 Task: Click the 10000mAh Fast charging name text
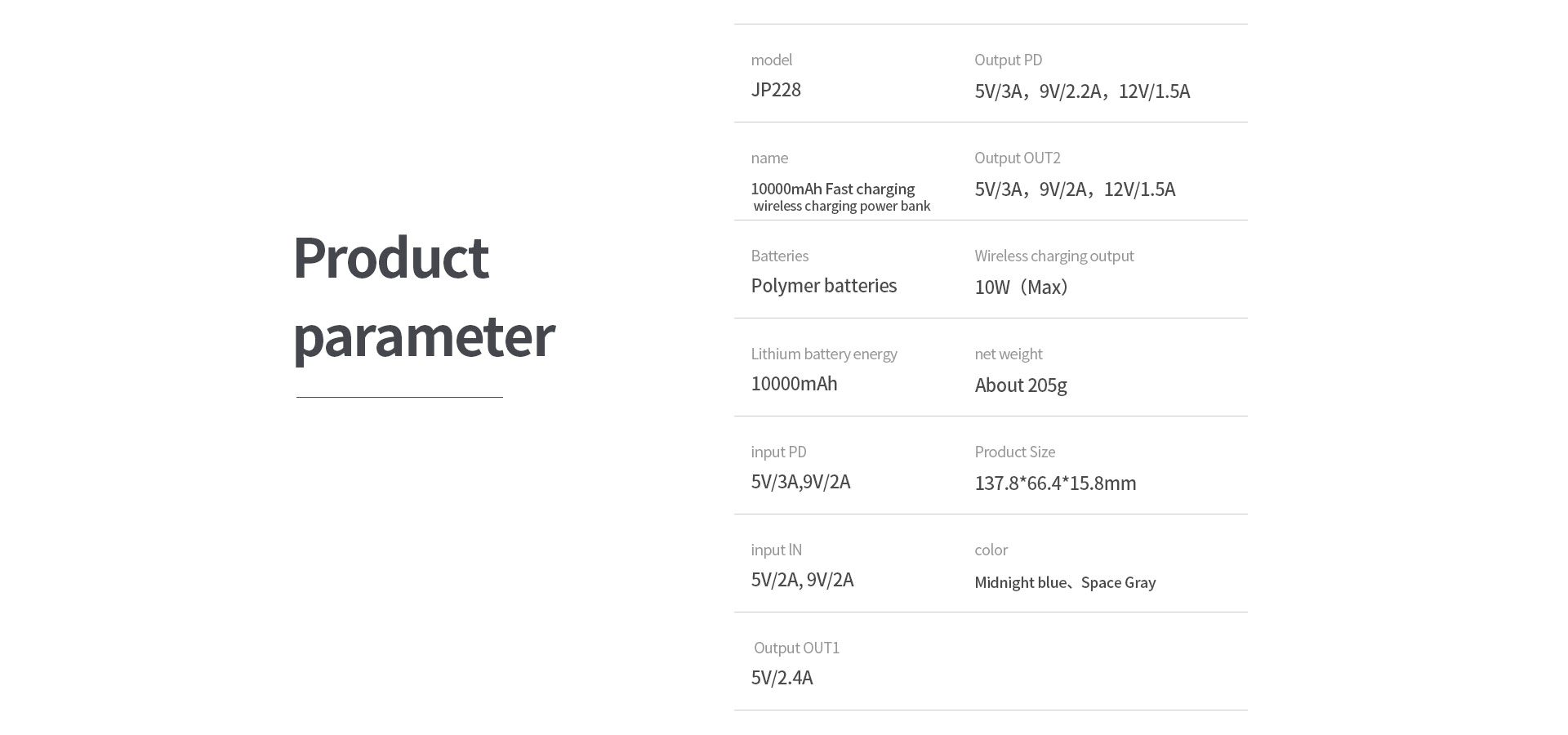[x=833, y=189]
